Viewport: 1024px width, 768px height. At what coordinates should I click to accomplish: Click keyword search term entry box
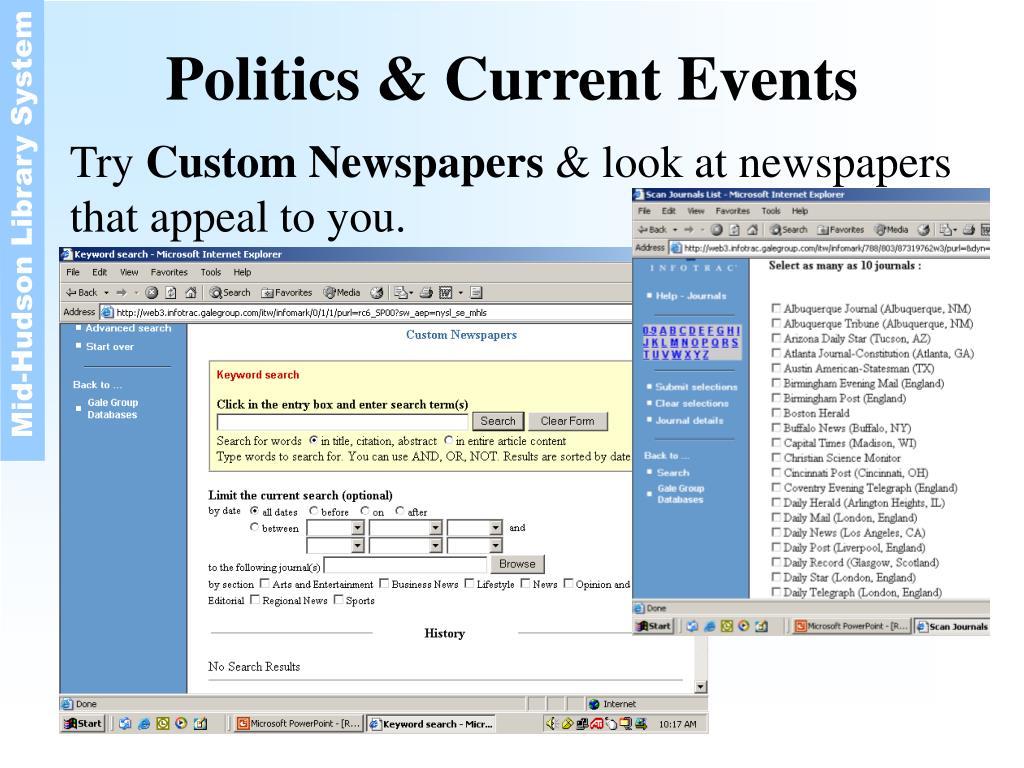tap(343, 422)
